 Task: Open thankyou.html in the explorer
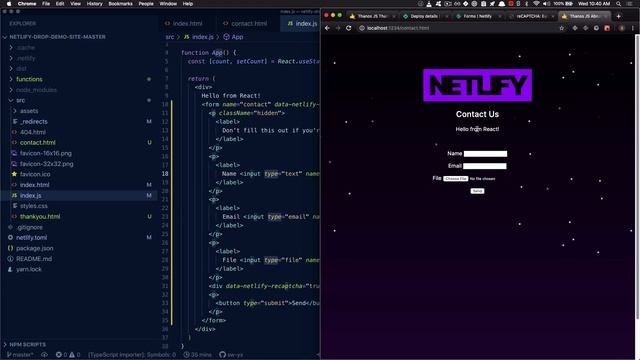40,217
